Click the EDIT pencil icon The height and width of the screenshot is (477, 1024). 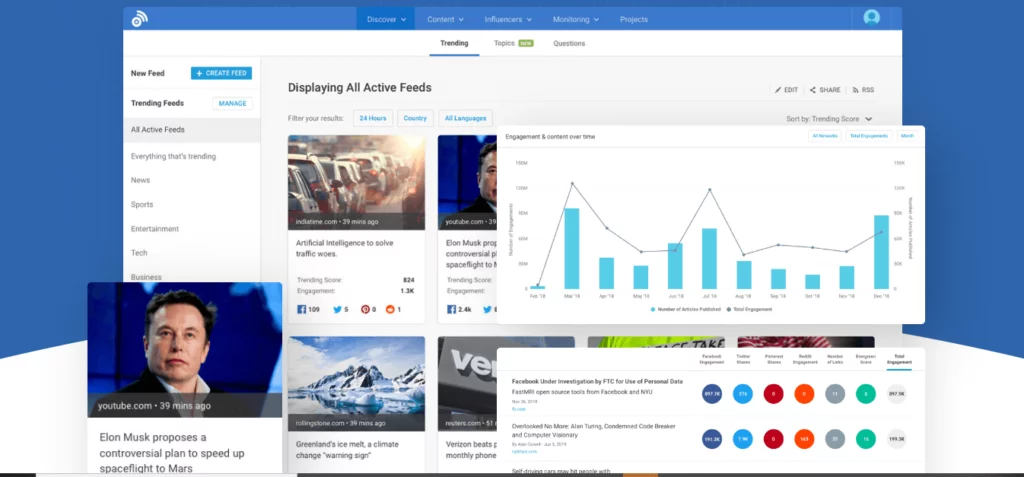778,90
